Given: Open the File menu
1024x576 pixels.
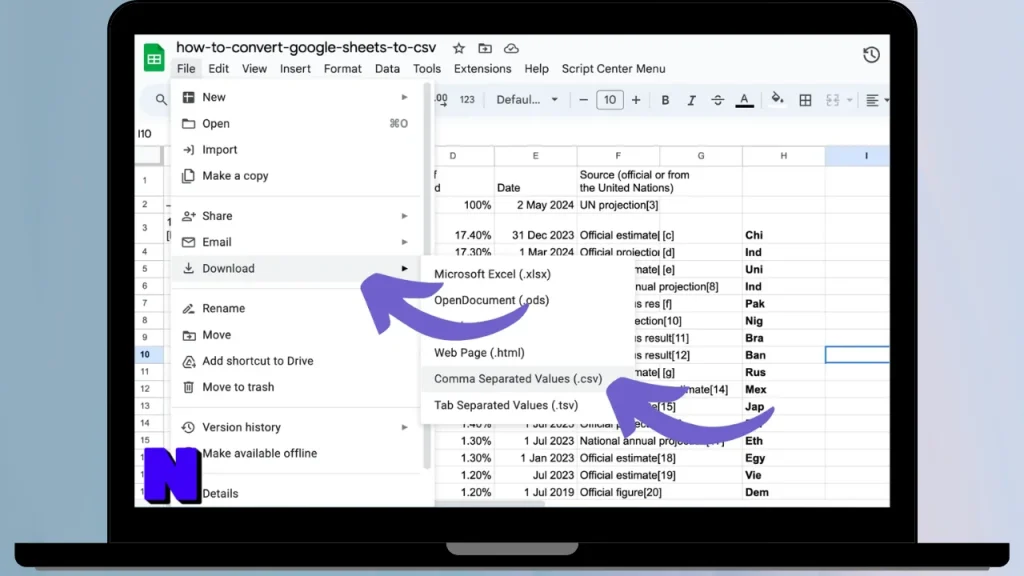Looking at the screenshot, I should coord(185,69).
